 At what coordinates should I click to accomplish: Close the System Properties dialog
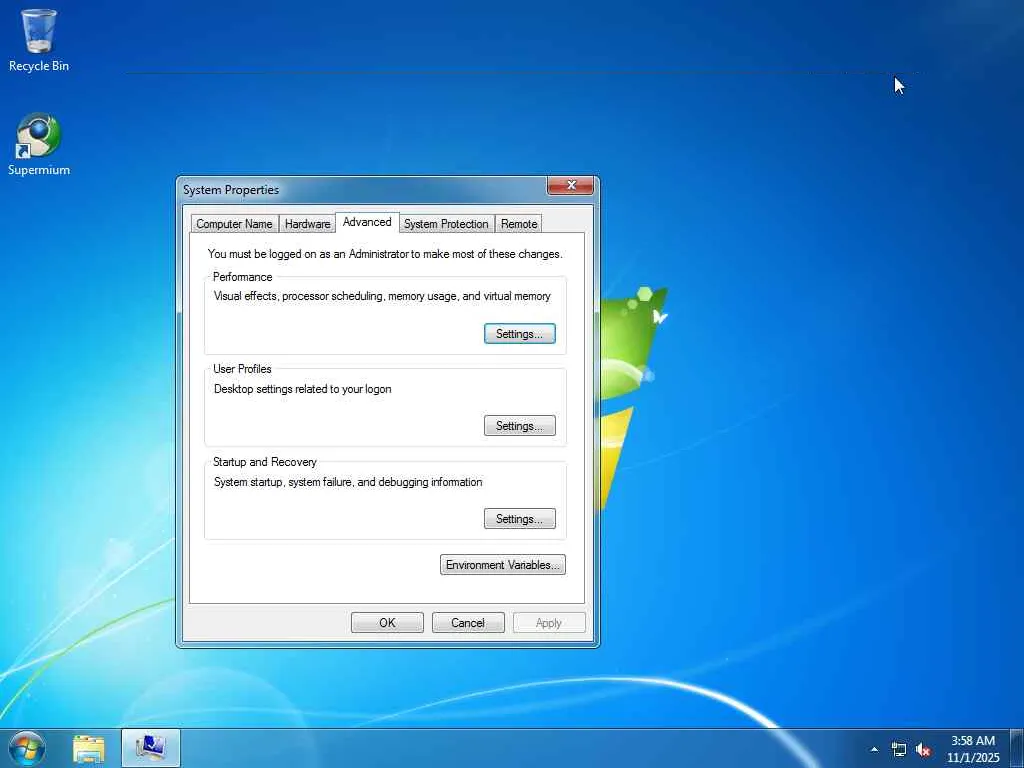pyautogui.click(x=571, y=185)
